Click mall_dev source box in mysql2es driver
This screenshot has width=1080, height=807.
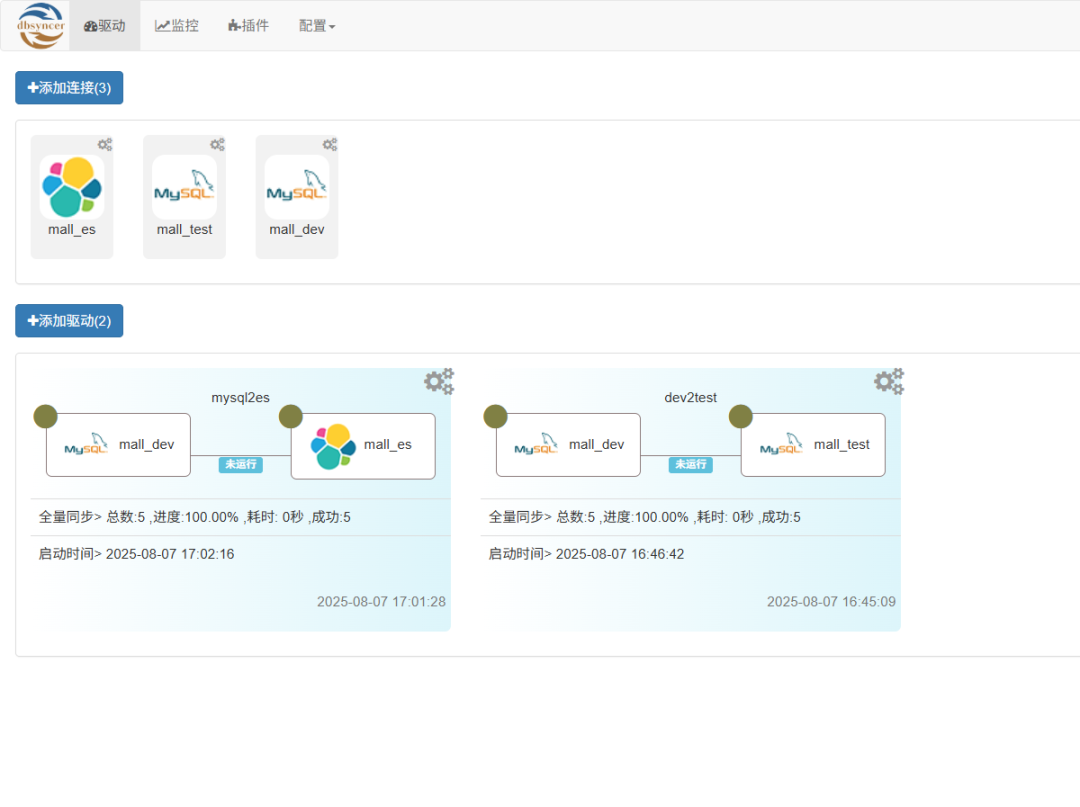118,445
